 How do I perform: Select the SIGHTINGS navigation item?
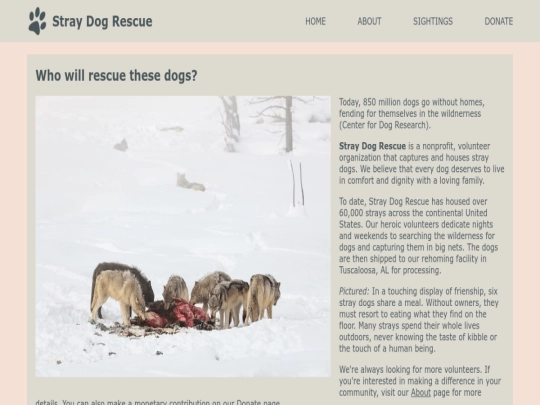point(433,21)
